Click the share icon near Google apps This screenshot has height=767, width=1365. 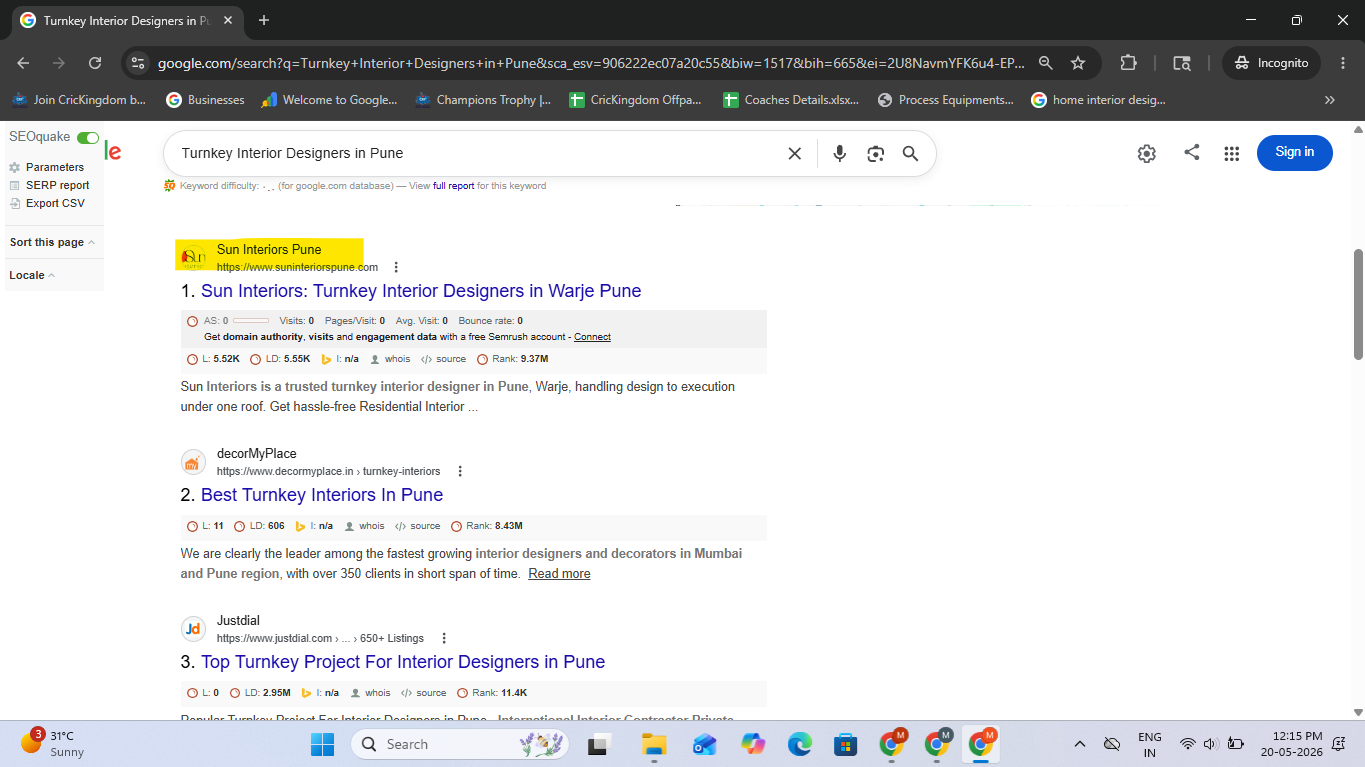[1192, 152]
